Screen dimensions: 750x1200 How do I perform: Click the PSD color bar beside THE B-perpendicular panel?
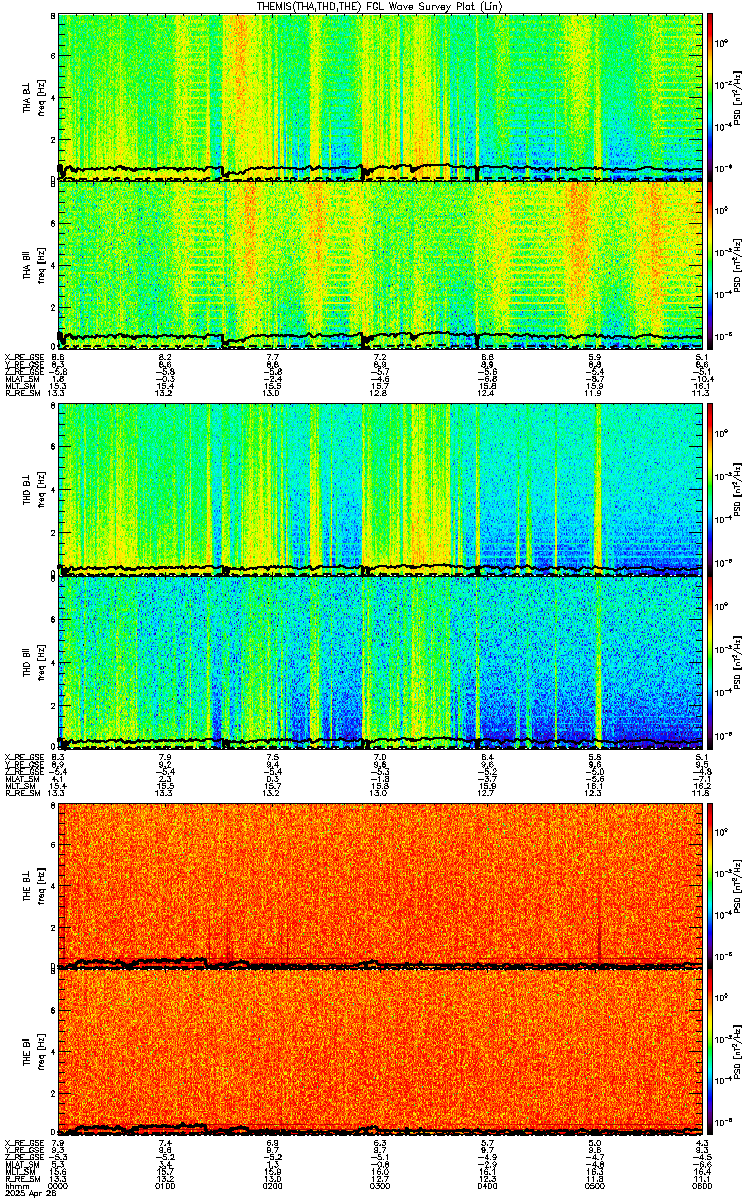pos(710,886)
